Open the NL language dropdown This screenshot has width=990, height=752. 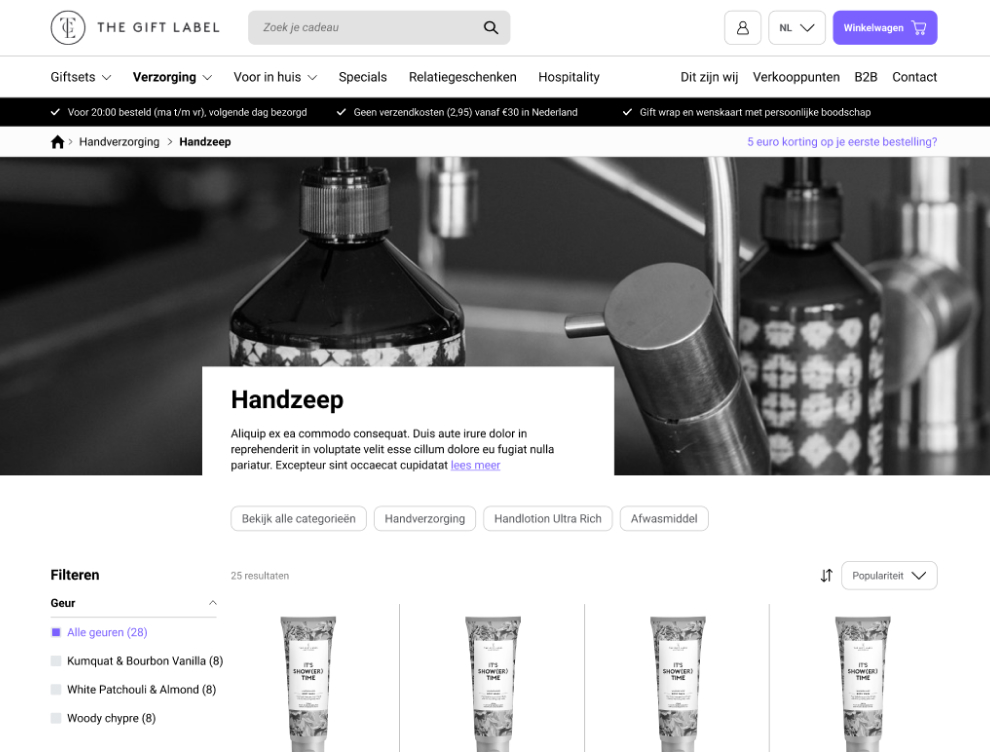click(x=796, y=28)
